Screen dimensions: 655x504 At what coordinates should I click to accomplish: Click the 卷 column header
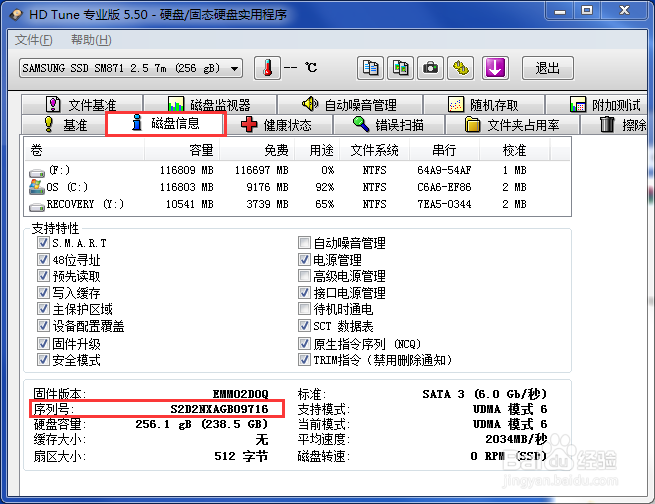(85, 150)
